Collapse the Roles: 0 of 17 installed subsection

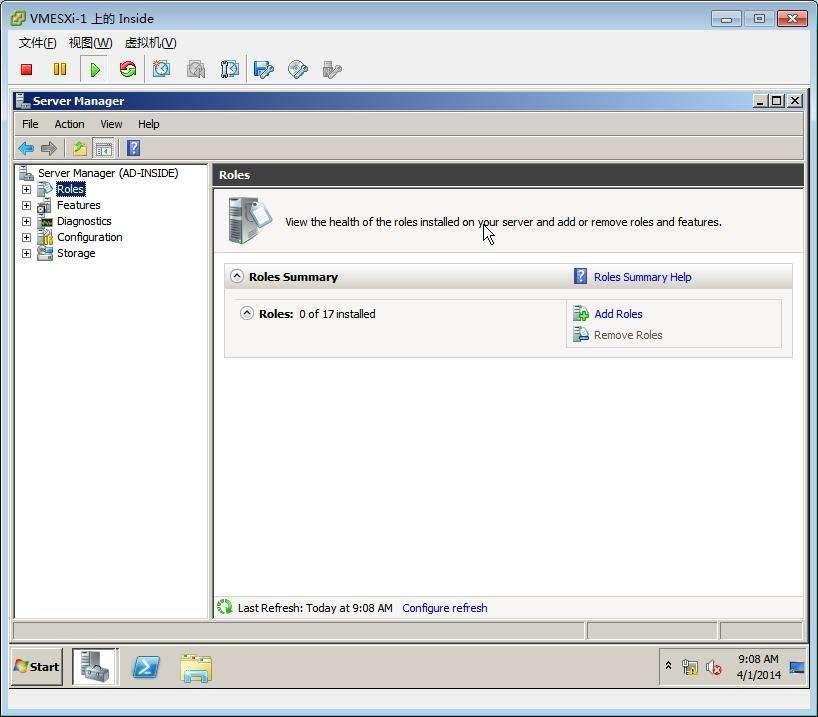247,313
